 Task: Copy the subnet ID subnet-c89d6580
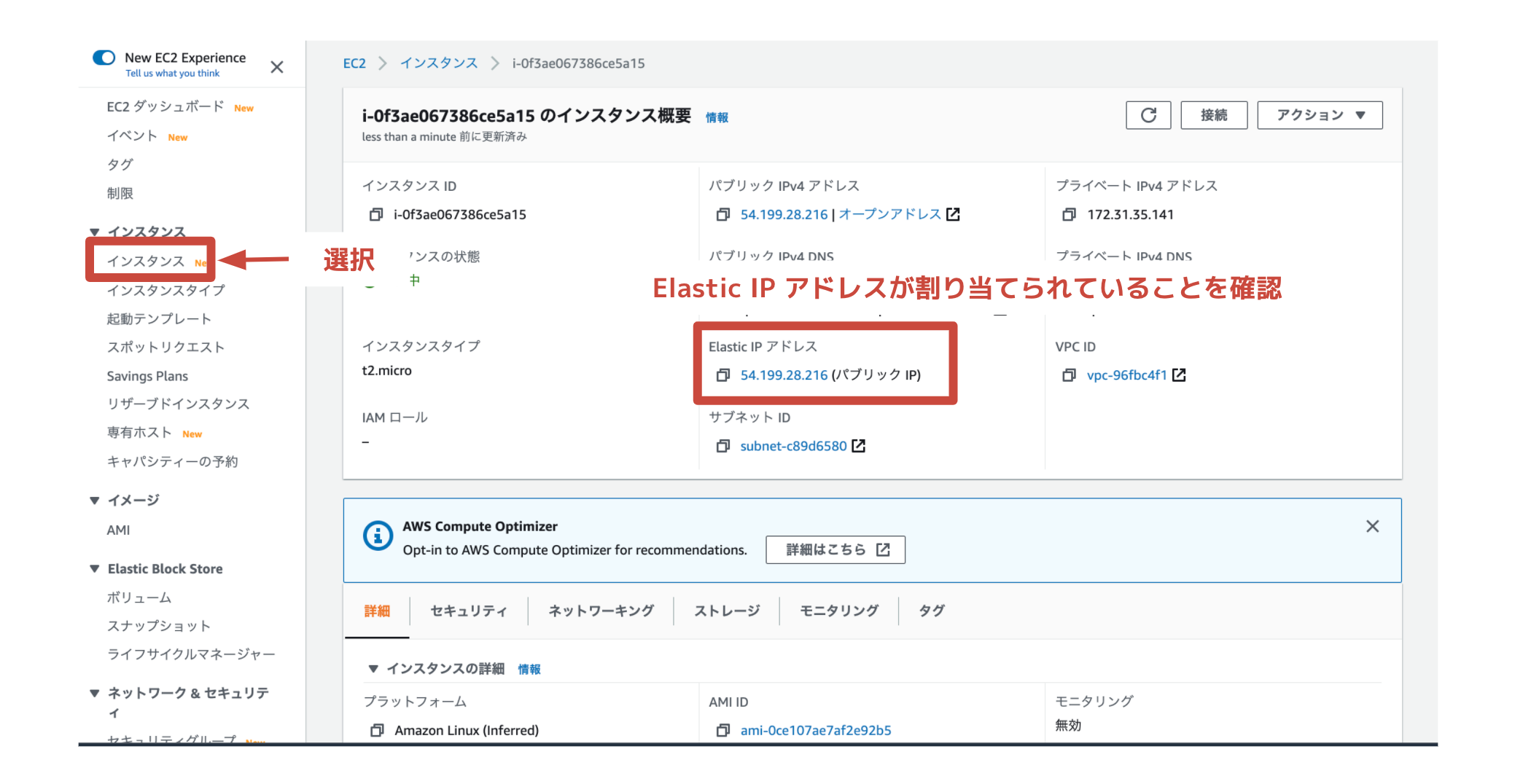tap(723, 446)
